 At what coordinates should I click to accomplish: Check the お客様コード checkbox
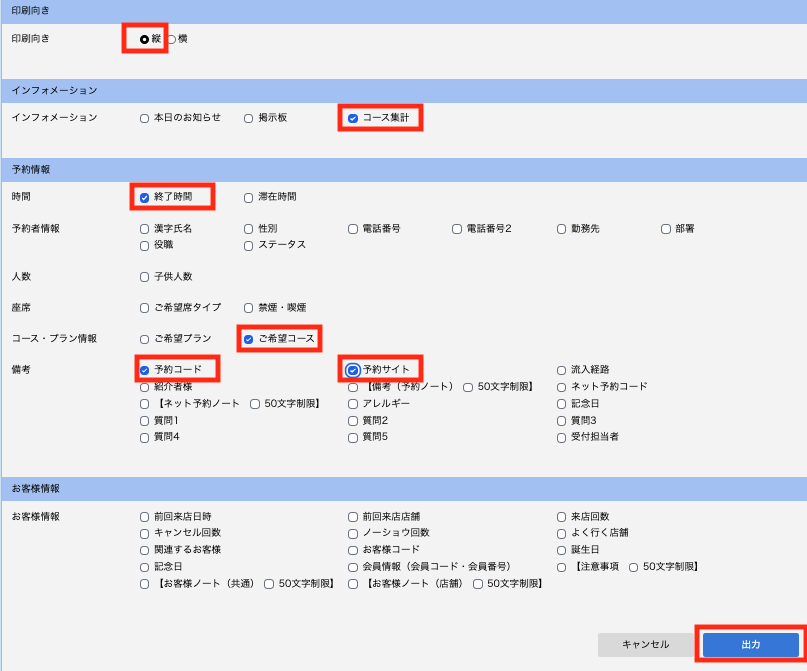pyautogui.click(x=353, y=550)
